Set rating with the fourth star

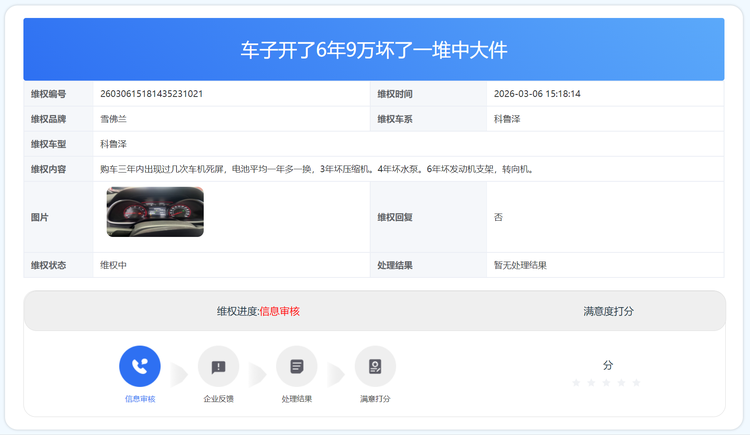click(621, 383)
